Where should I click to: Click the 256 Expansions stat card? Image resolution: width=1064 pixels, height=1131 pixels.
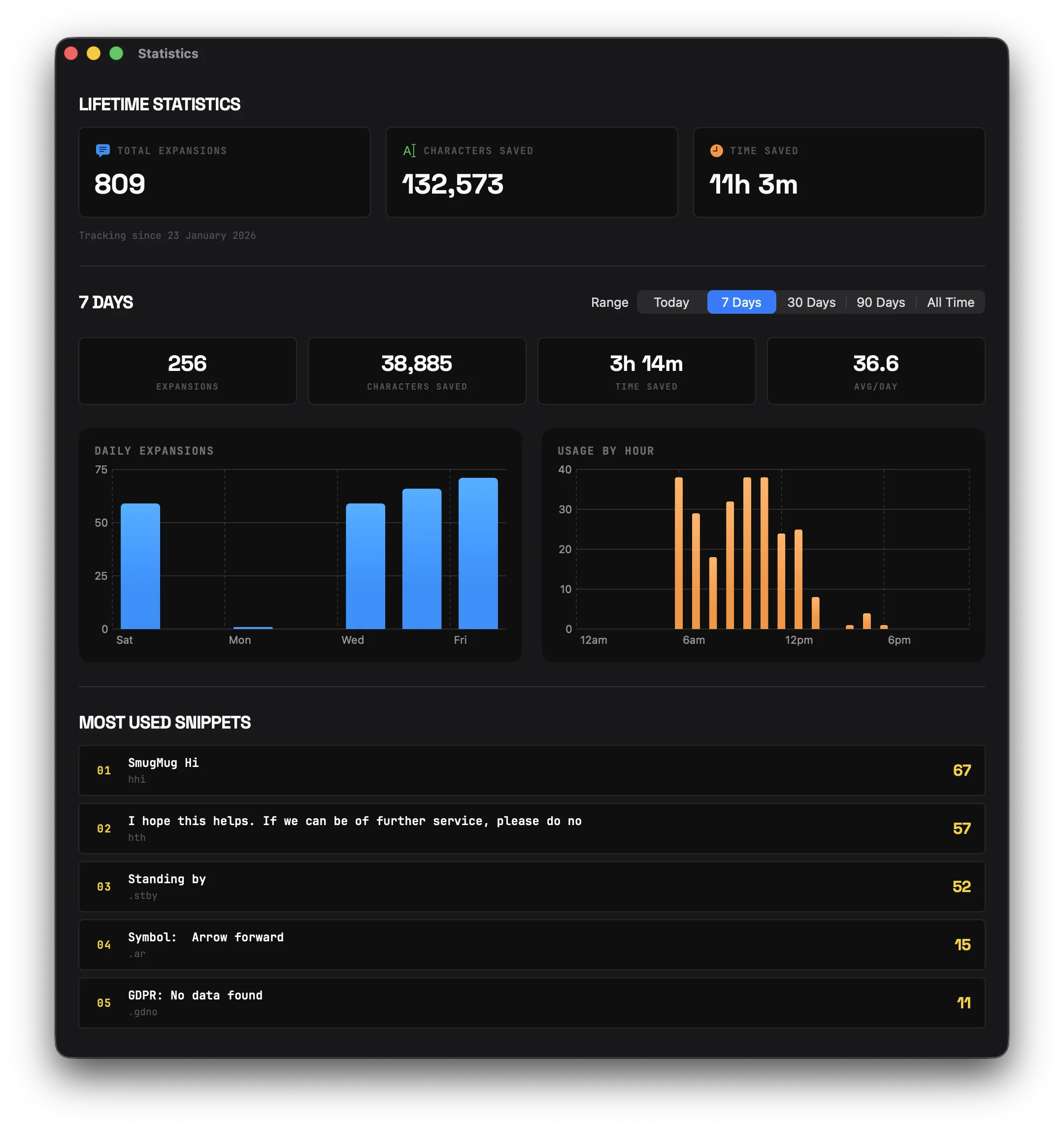tap(187, 371)
